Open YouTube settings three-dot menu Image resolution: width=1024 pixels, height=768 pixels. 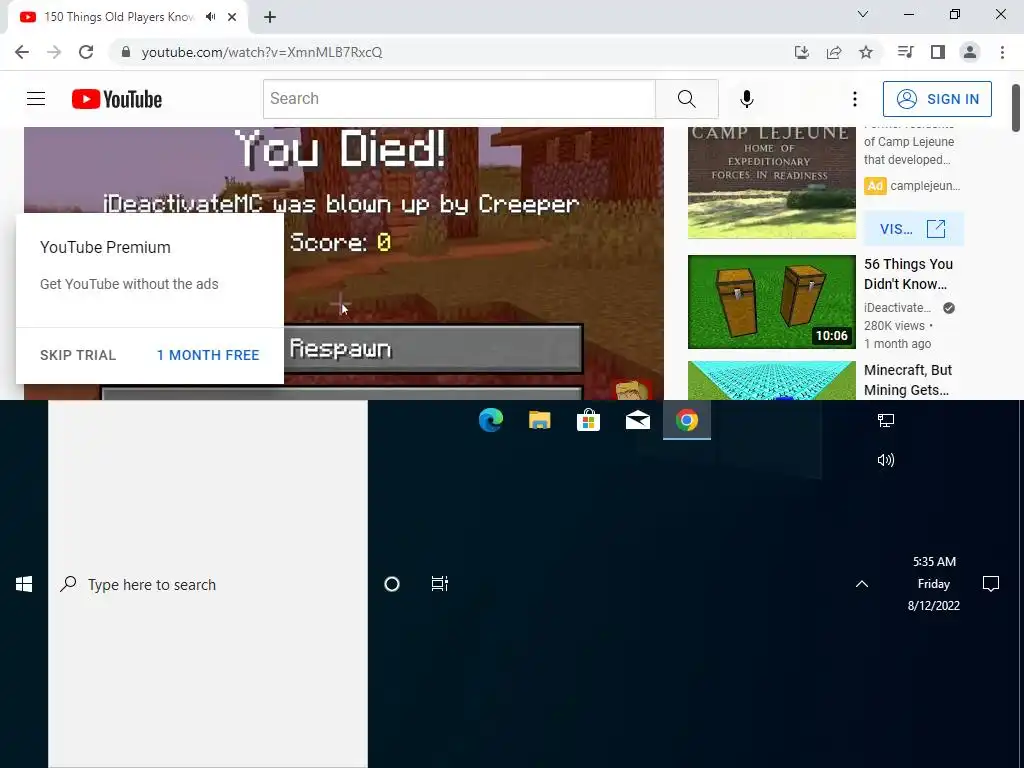point(854,99)
